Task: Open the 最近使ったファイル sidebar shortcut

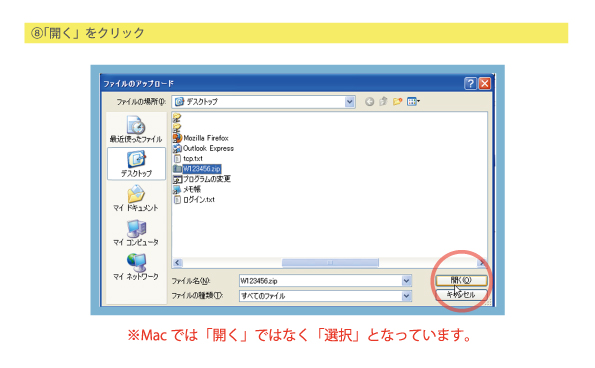Action: [136, 130]
